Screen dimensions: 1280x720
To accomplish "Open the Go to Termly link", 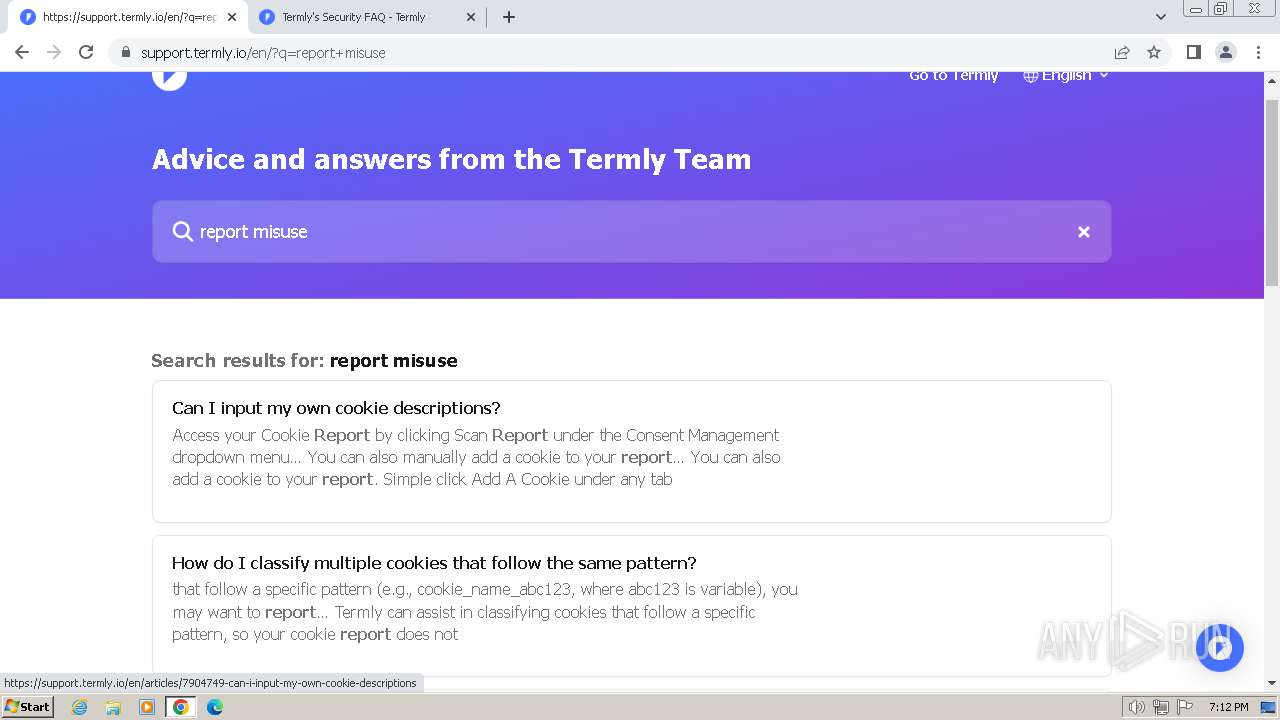I will [953, 76].
